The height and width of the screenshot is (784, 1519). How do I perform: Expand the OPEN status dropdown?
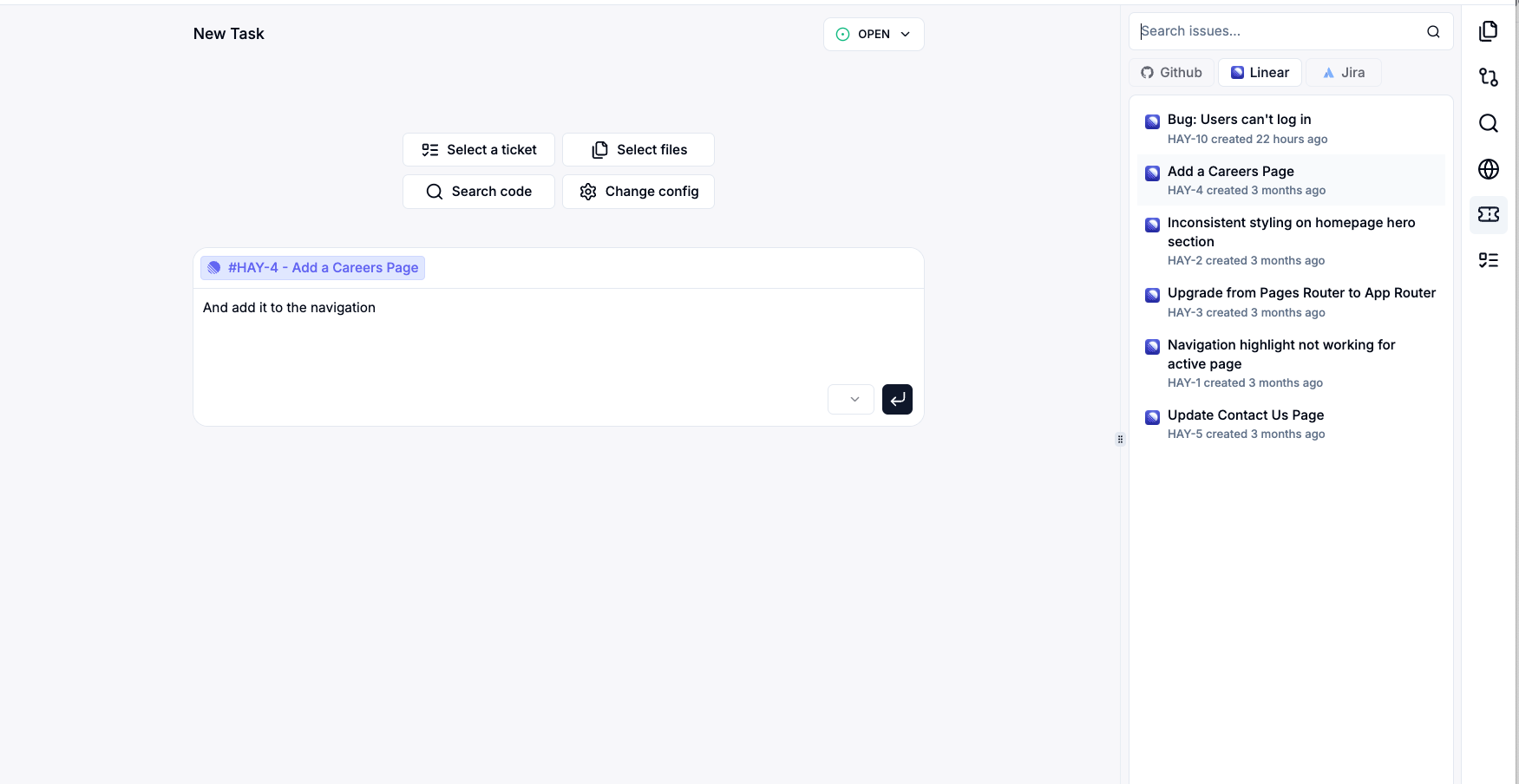point(873,35)
